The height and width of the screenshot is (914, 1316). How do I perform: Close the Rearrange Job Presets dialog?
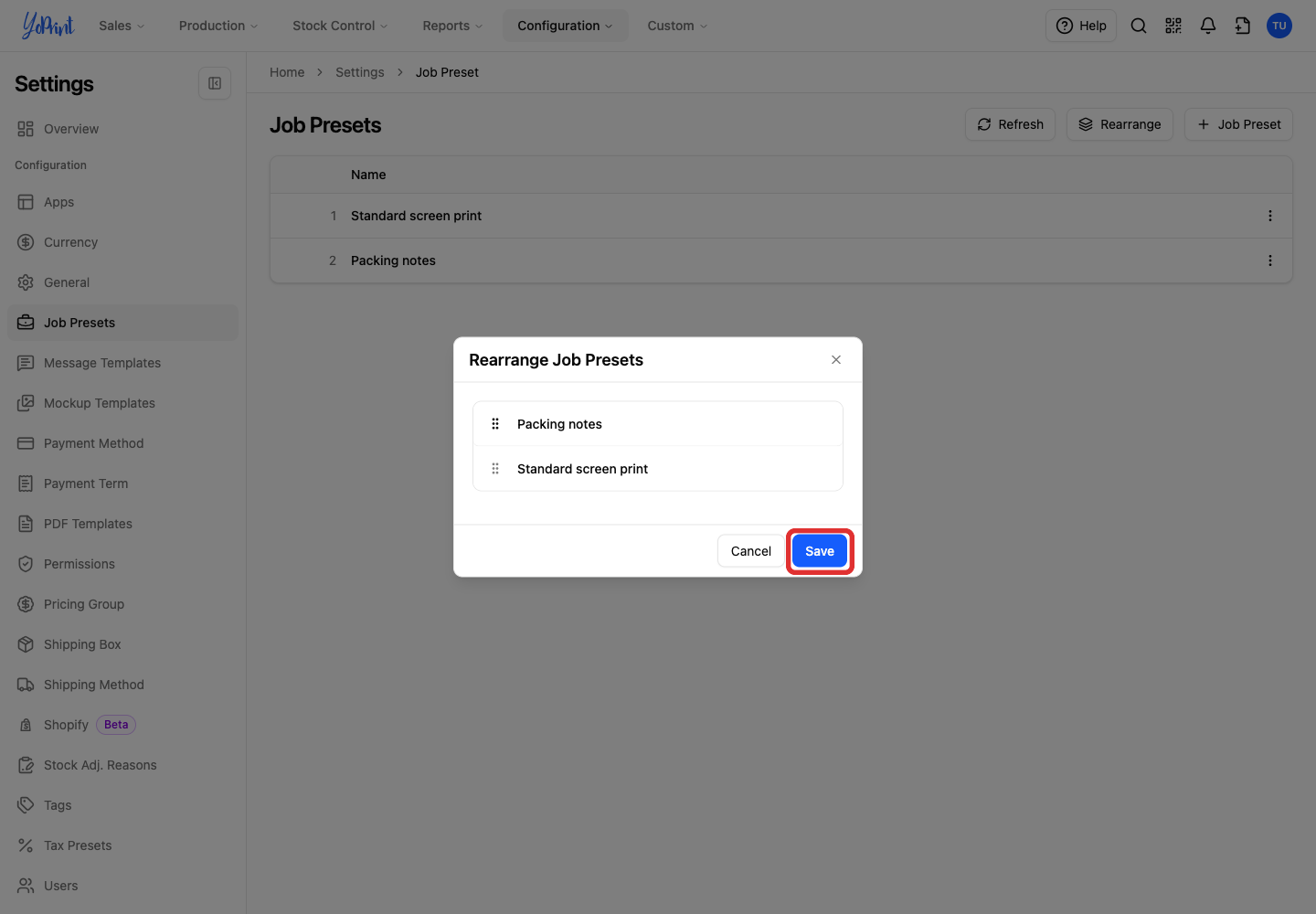[836, 360]
